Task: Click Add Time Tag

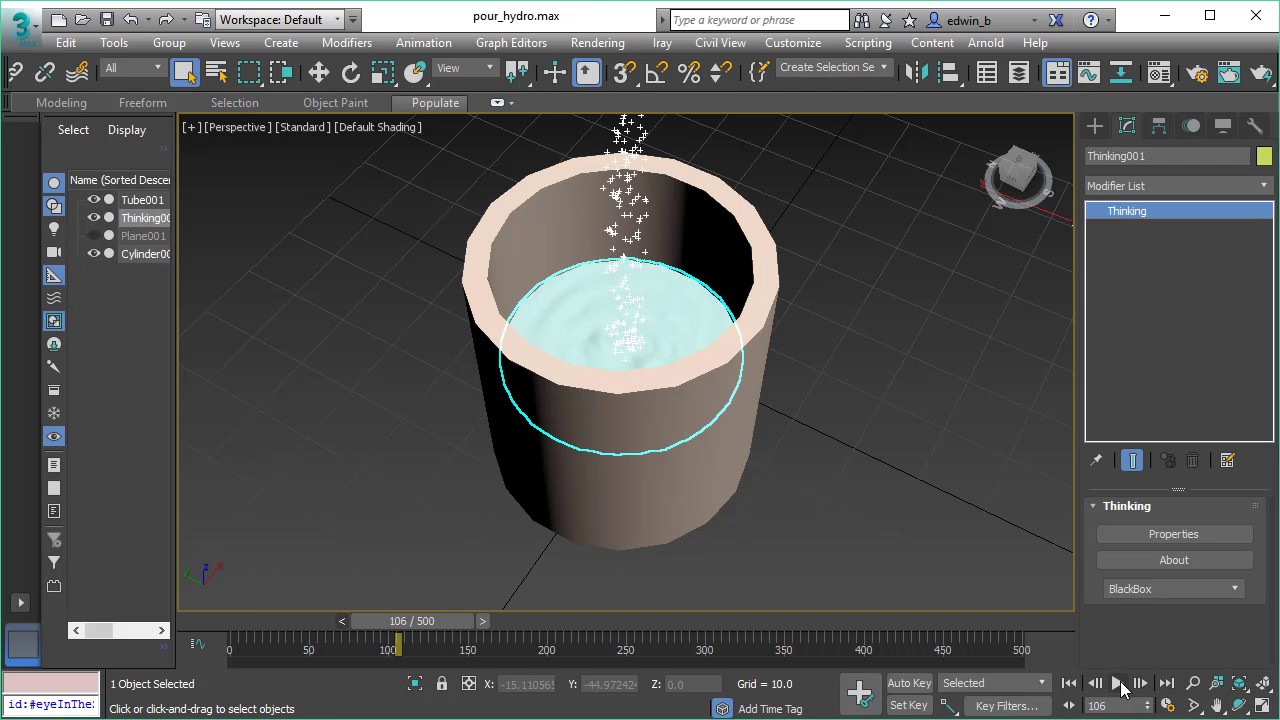Action: point(770,709)
